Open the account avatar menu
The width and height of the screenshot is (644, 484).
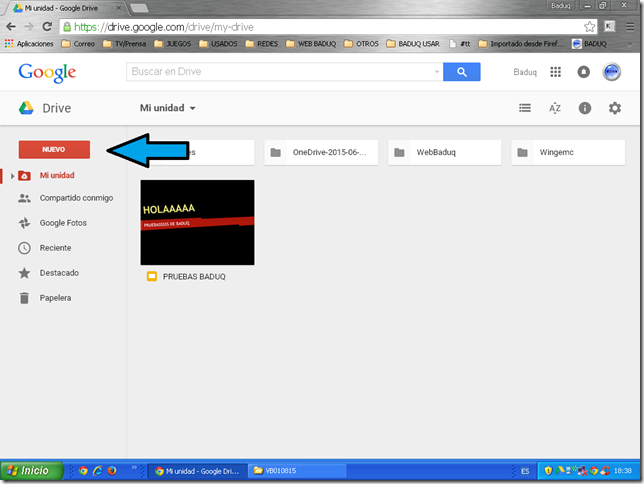point(612,72)
